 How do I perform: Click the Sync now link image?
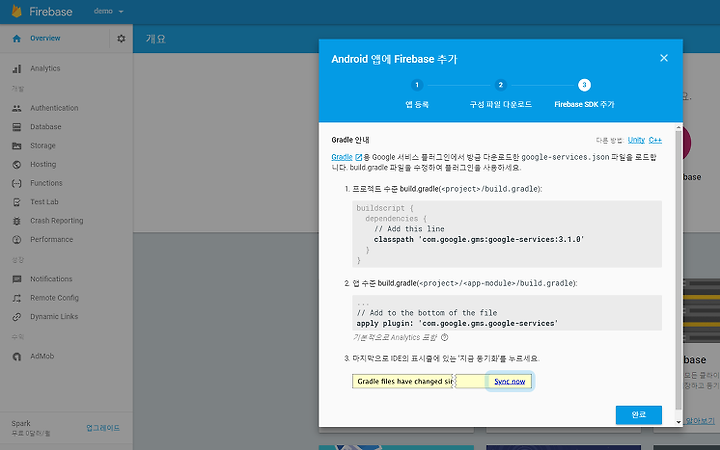click(x=510, y=382)
